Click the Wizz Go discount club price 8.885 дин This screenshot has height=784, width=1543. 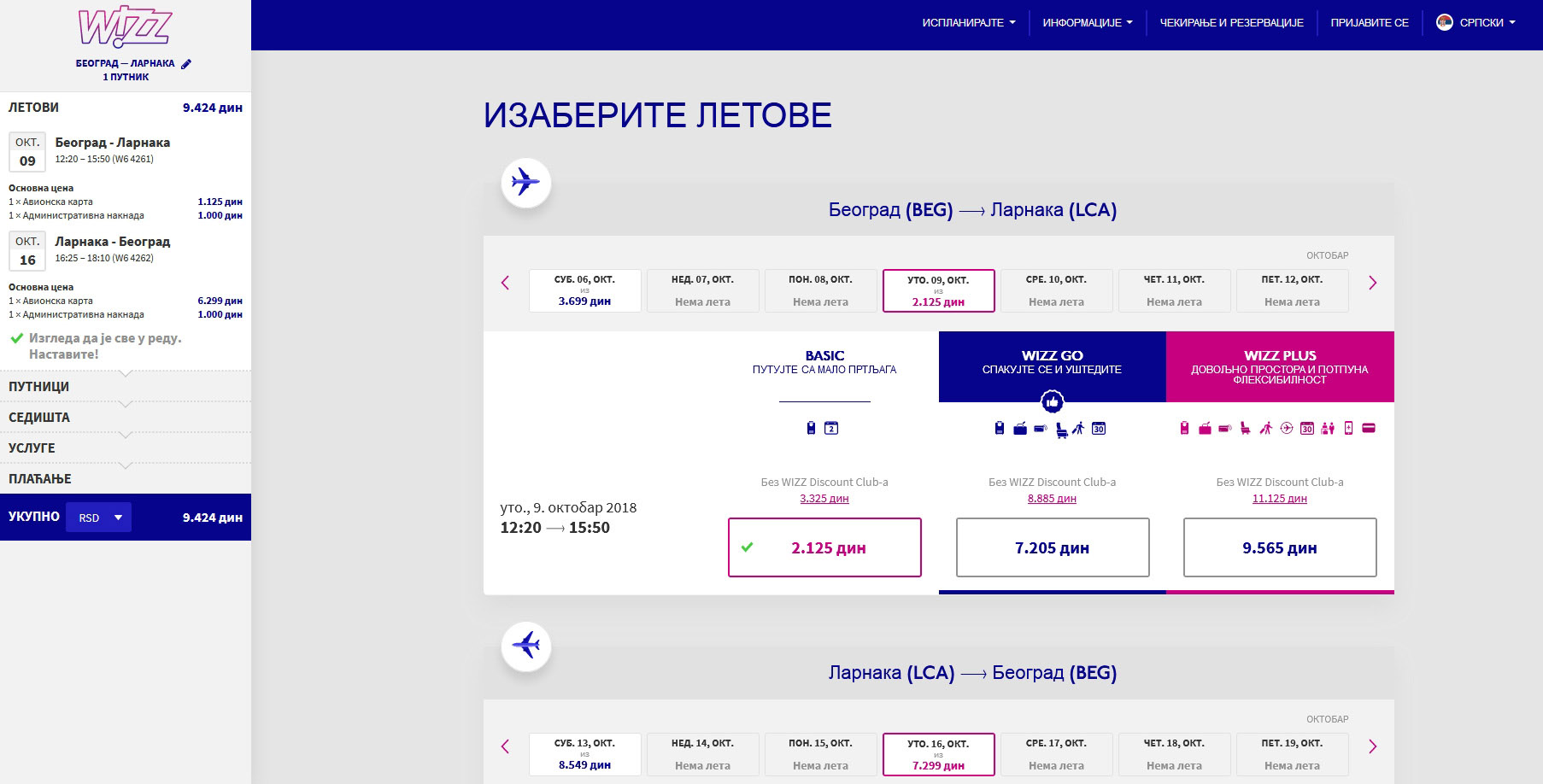point(1052,499)
